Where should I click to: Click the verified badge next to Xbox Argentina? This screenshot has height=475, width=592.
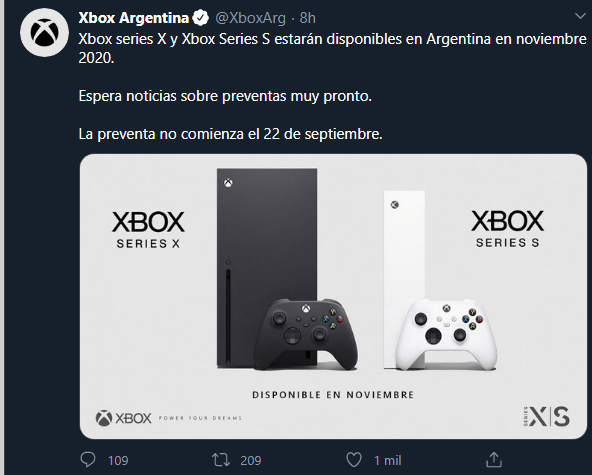click(x=200, y=18)
